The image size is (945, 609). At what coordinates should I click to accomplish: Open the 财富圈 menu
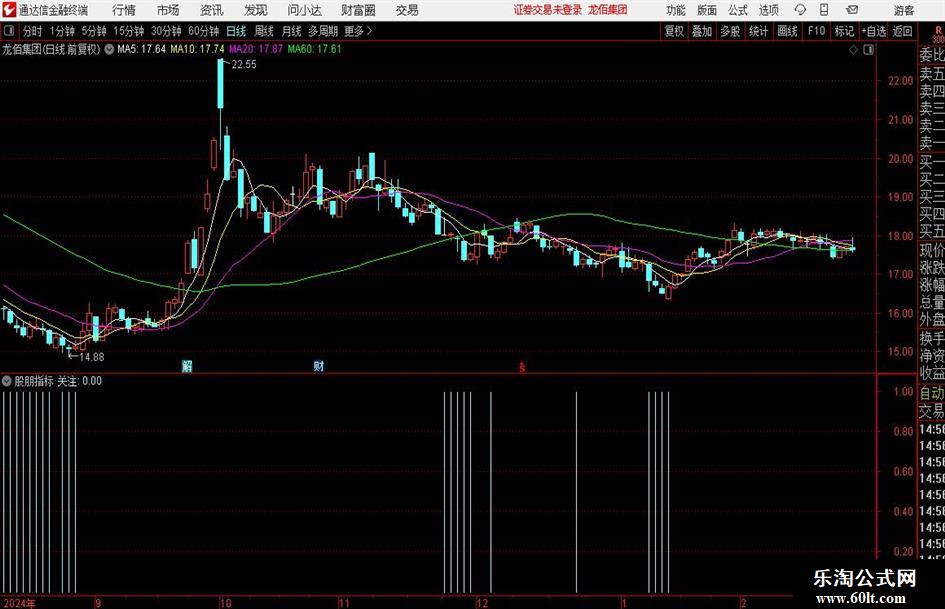358,10
